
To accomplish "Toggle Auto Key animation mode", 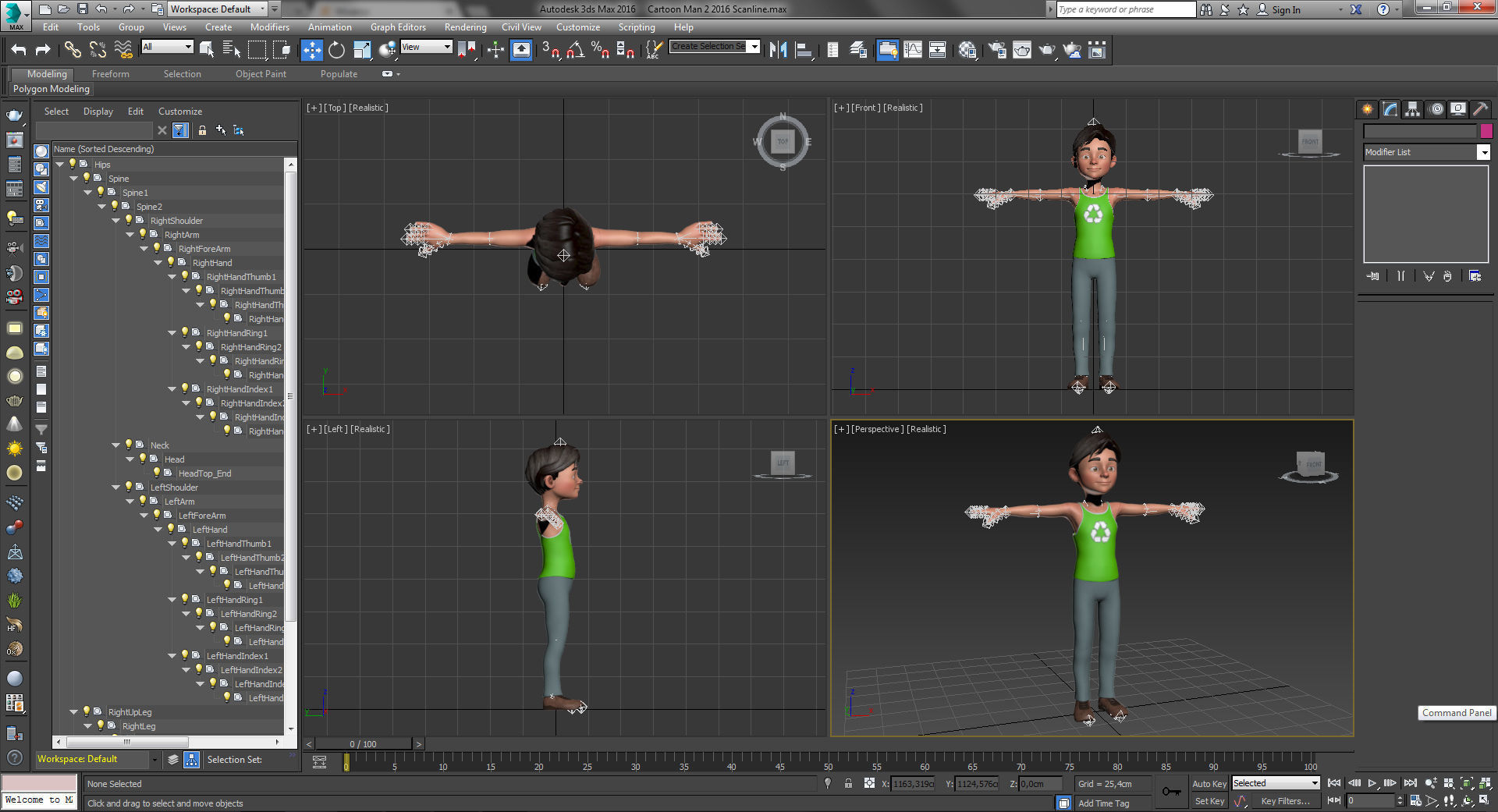I will (x=1209, y=783).
